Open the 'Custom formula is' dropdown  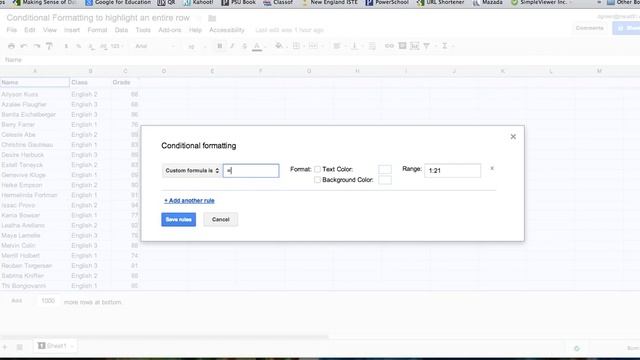[192, 171]
